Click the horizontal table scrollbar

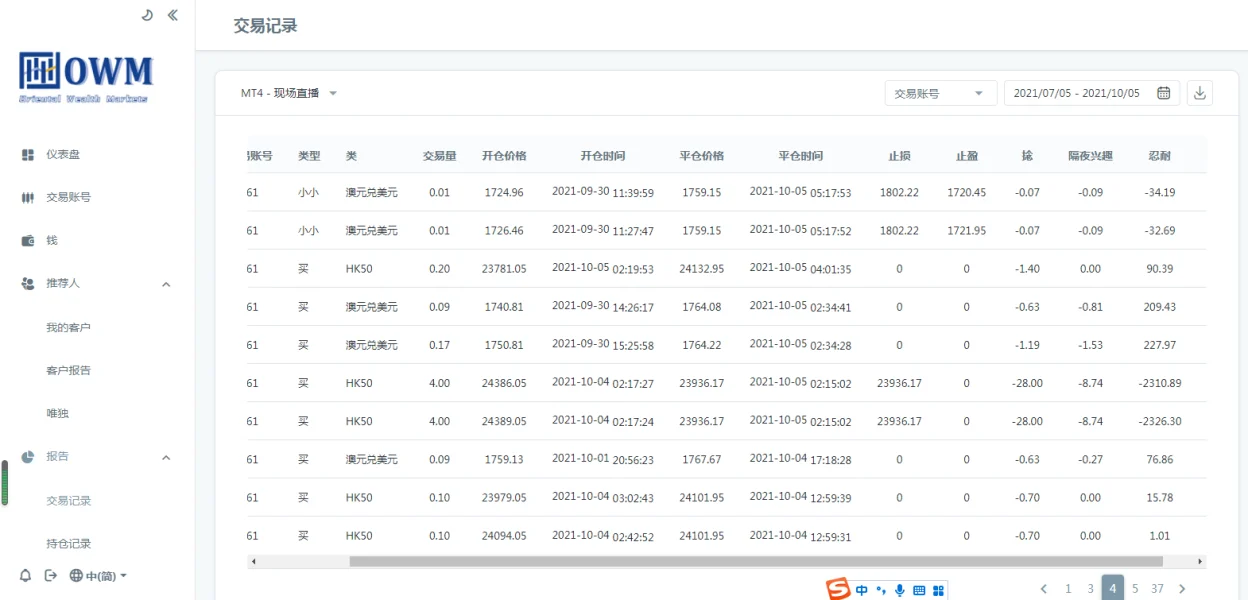click(755, 562)
